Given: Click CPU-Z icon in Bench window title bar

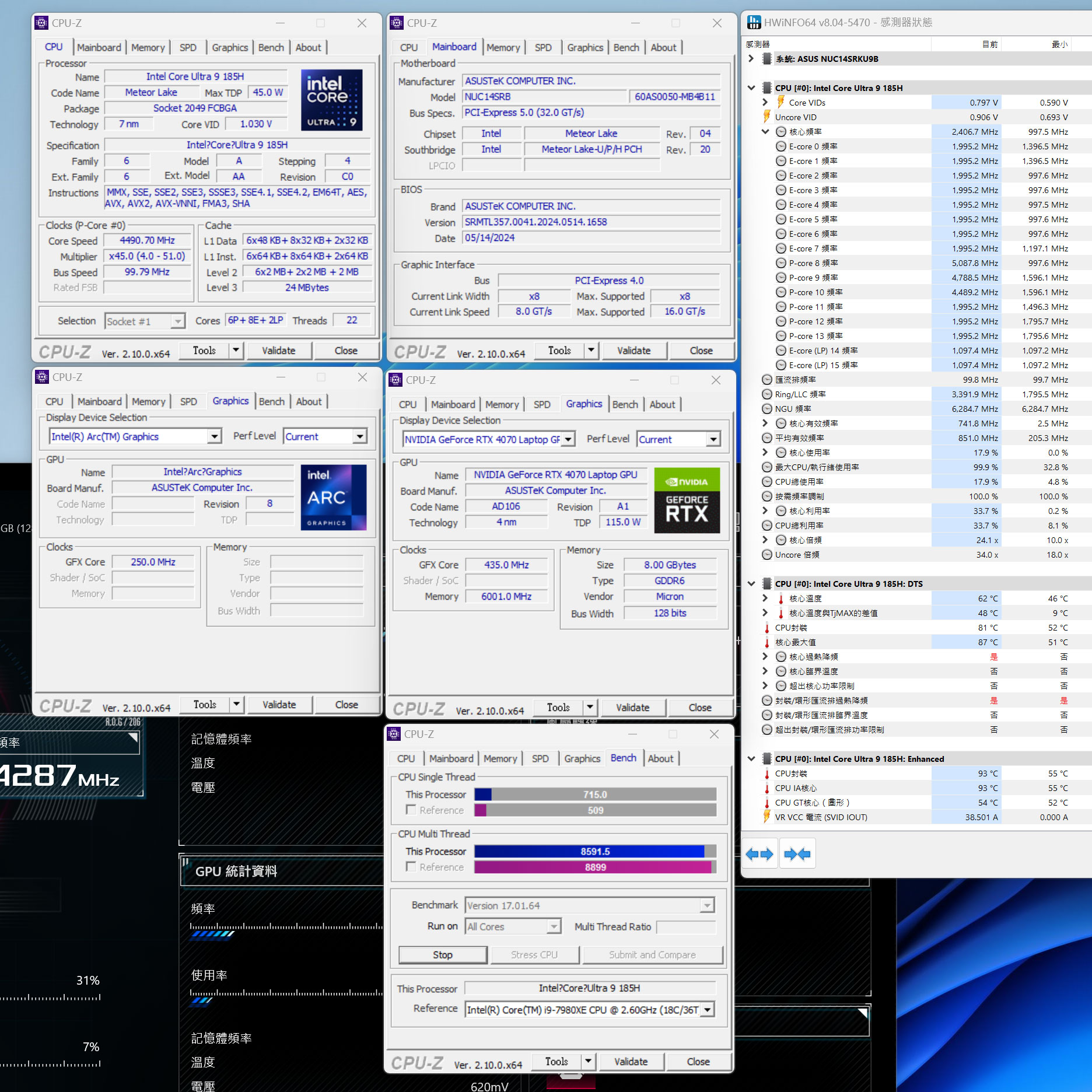Looking at the screenshot, I should (x=394, y=734).
